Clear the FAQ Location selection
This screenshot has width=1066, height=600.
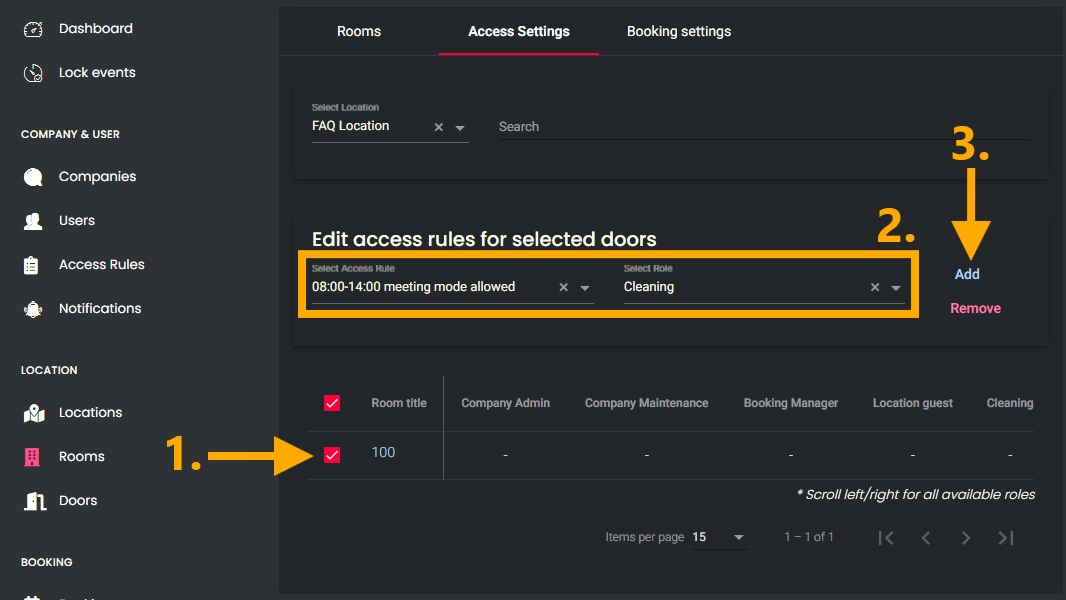[x=439, y=128]
